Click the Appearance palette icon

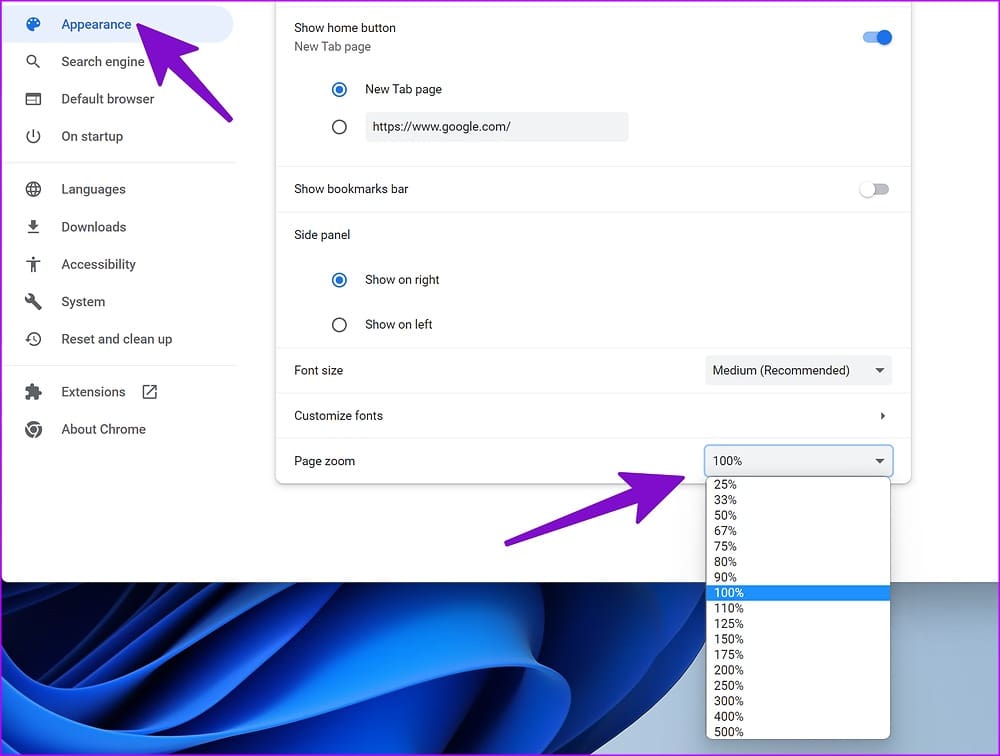tap(33, 24)
